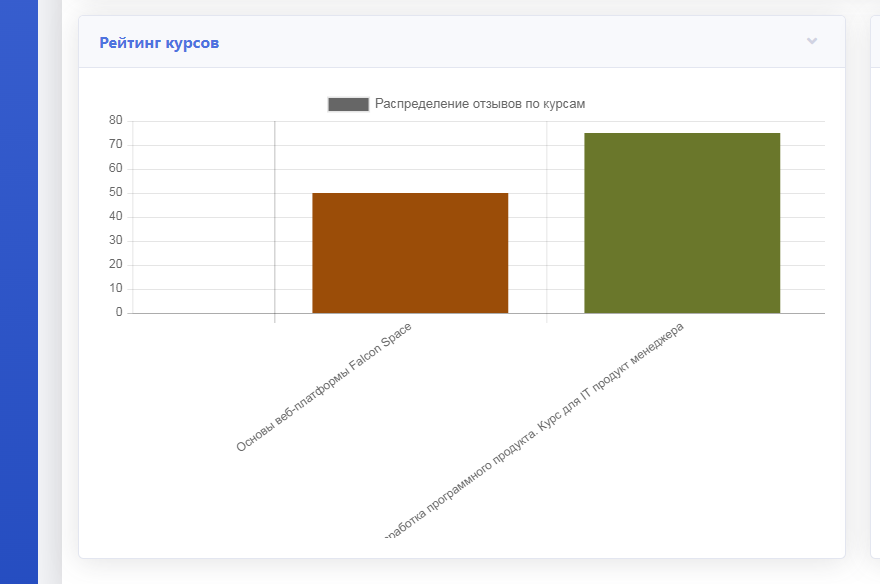880x584 pixels.
Task: Click the 30 value on Y axis
Action: [115, 241]
